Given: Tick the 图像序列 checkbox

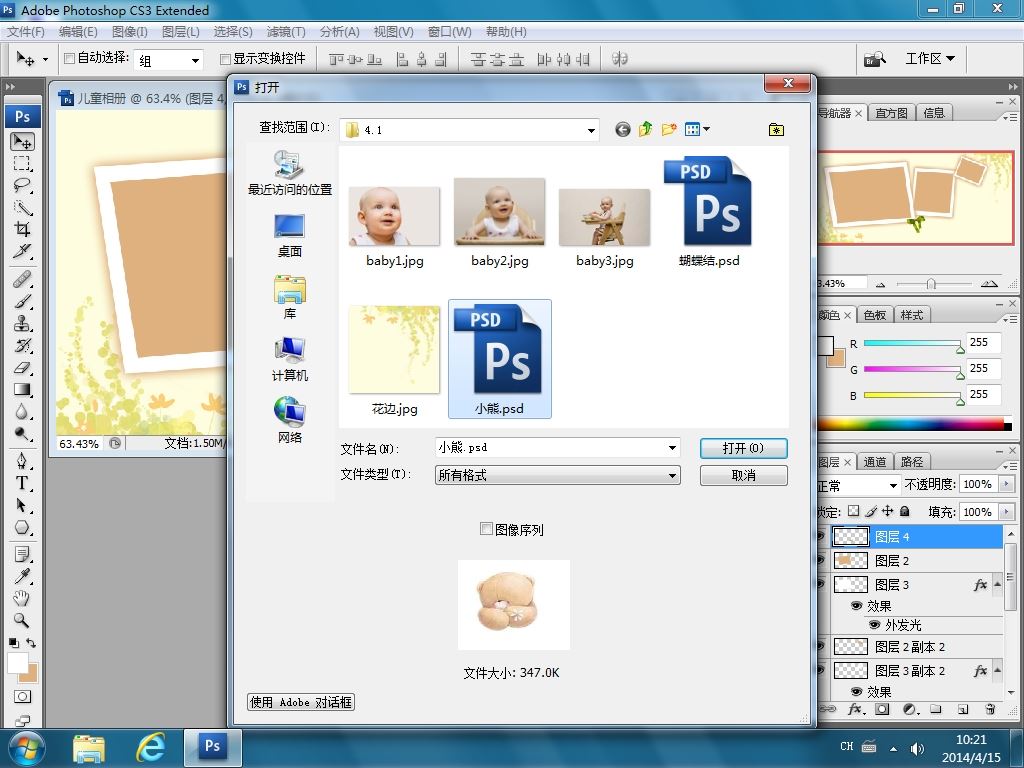Looking at the screenshot, I should coord(486,529).
